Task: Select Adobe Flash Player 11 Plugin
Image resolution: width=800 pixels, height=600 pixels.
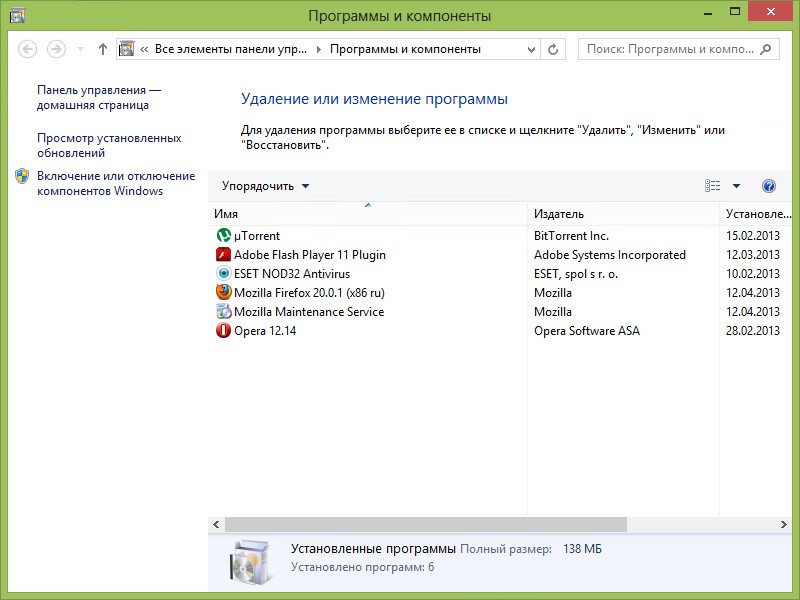Action: pyautogui.click(x=310, y=255)
